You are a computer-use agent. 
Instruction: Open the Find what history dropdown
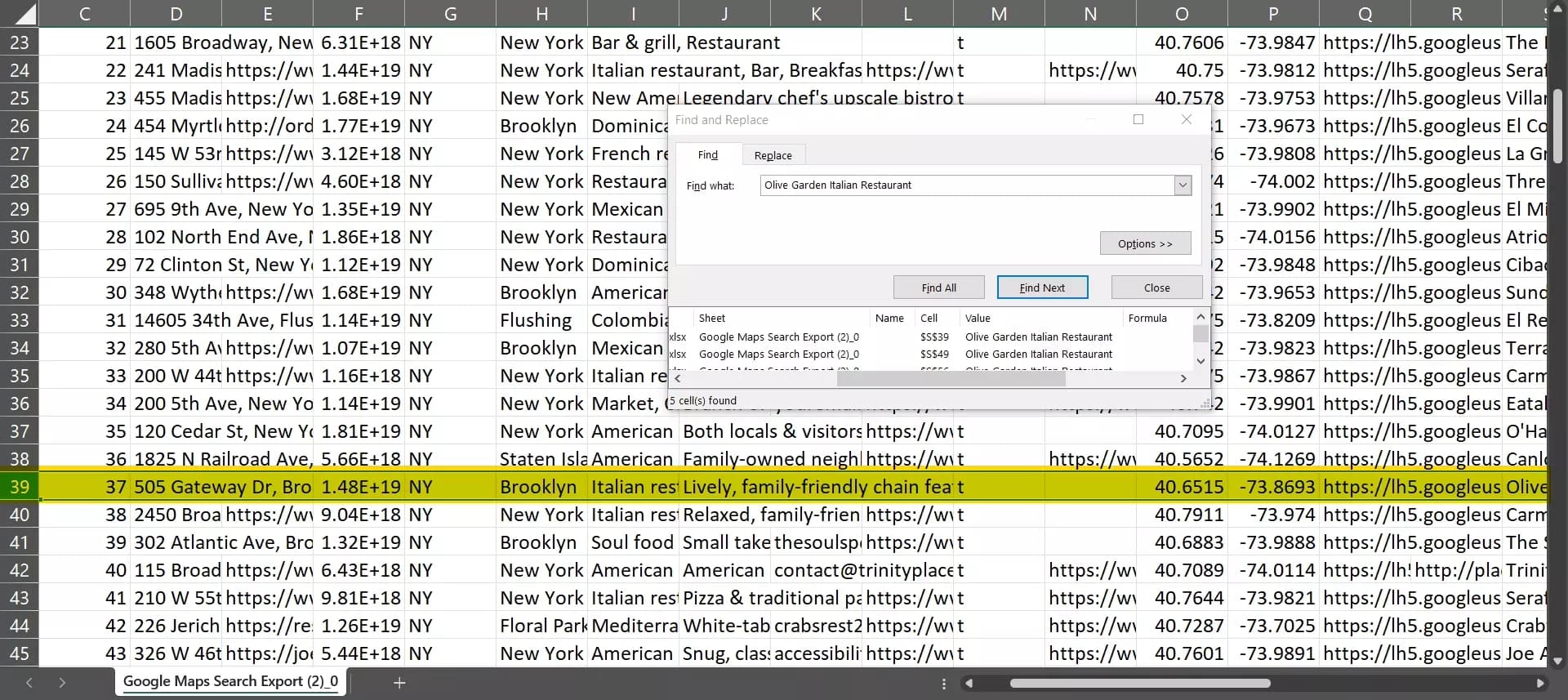pos(1182,185)
